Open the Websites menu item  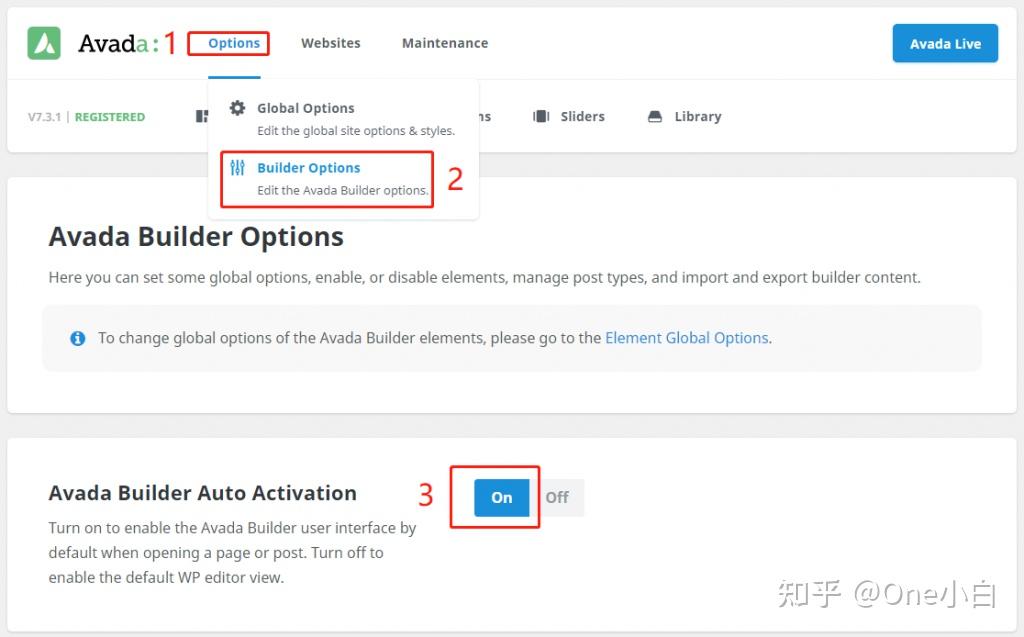(330, 43)
